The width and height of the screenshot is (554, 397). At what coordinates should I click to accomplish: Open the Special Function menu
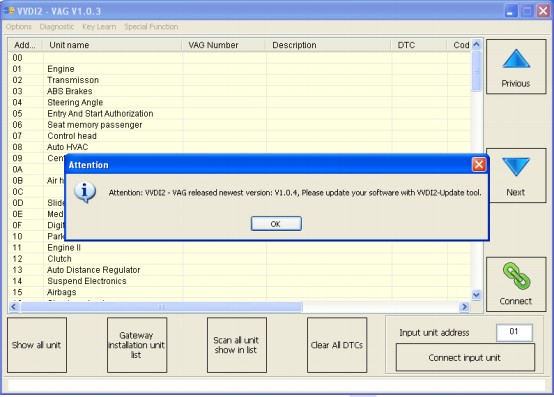coord(151,27)
